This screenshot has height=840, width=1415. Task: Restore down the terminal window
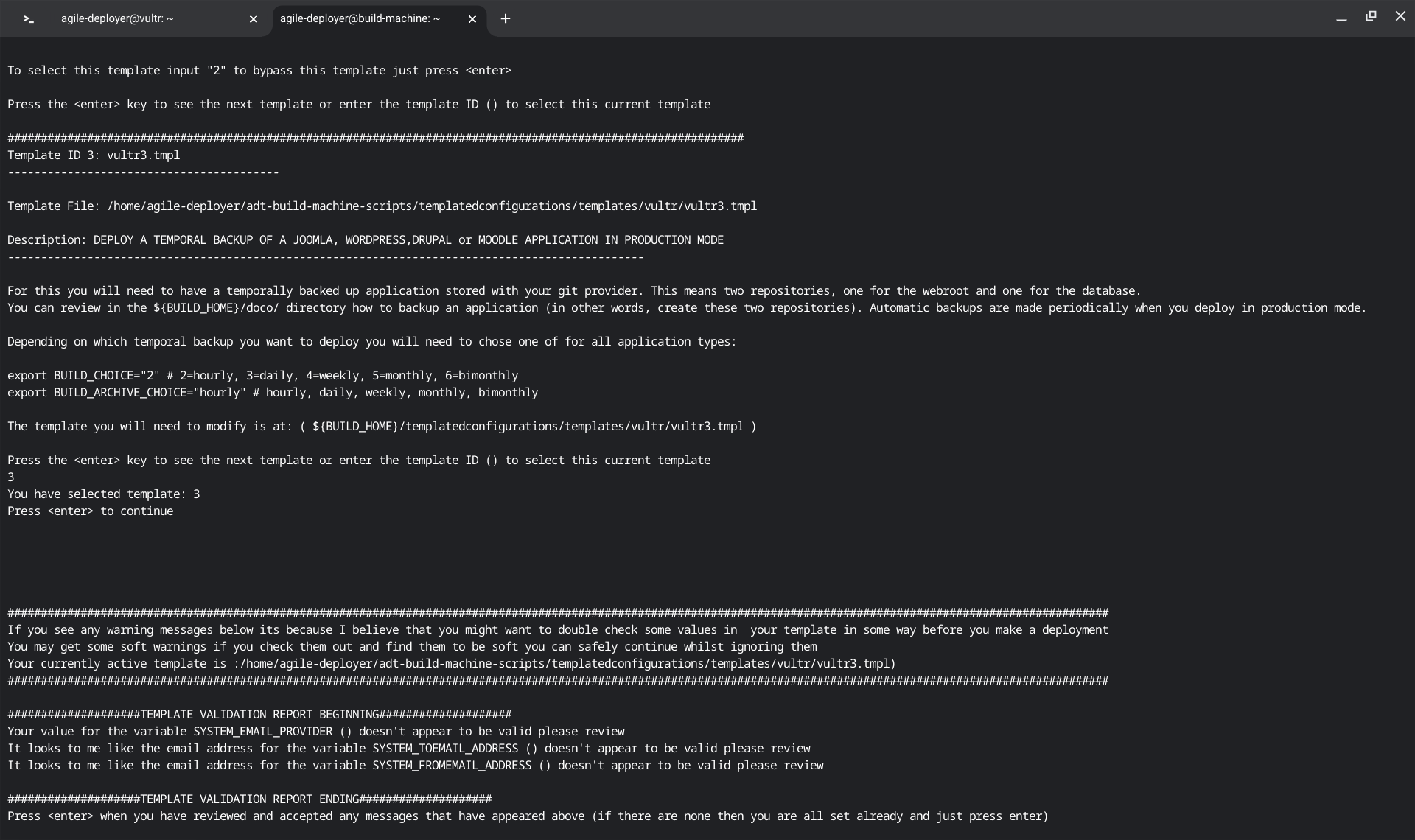click(x=1371, y=16)
